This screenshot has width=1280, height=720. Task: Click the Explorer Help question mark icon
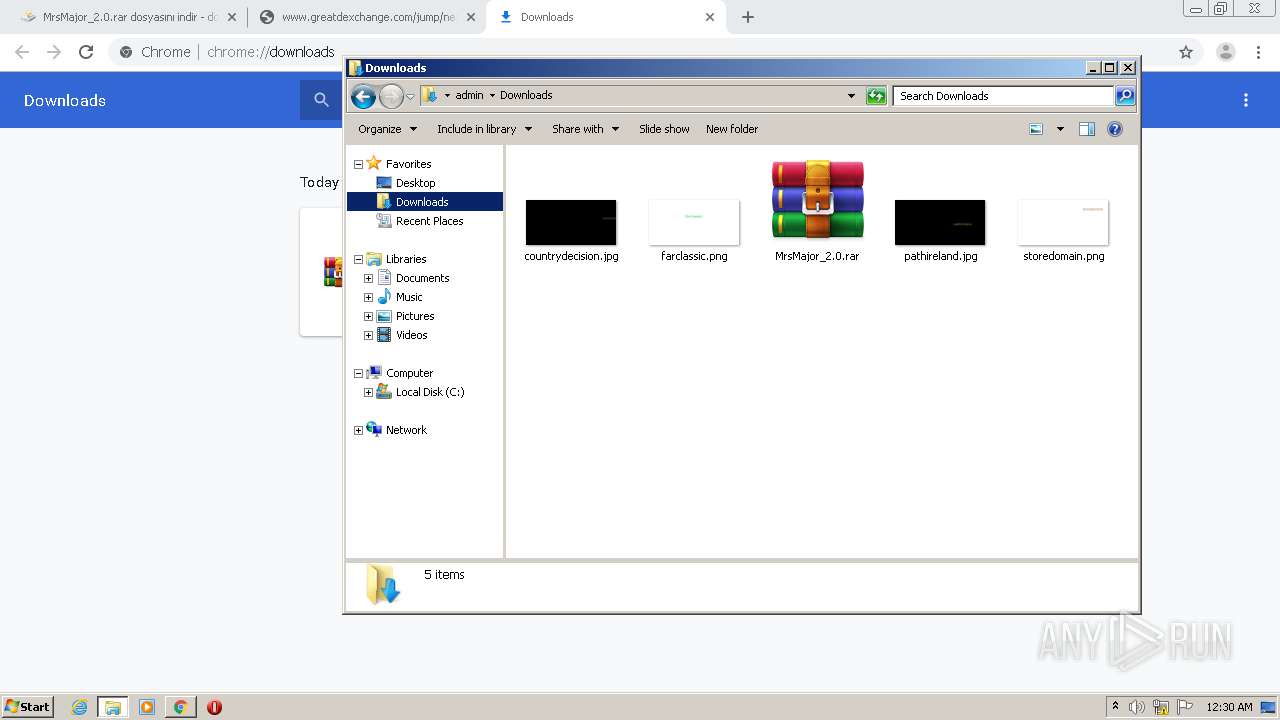1115,129
